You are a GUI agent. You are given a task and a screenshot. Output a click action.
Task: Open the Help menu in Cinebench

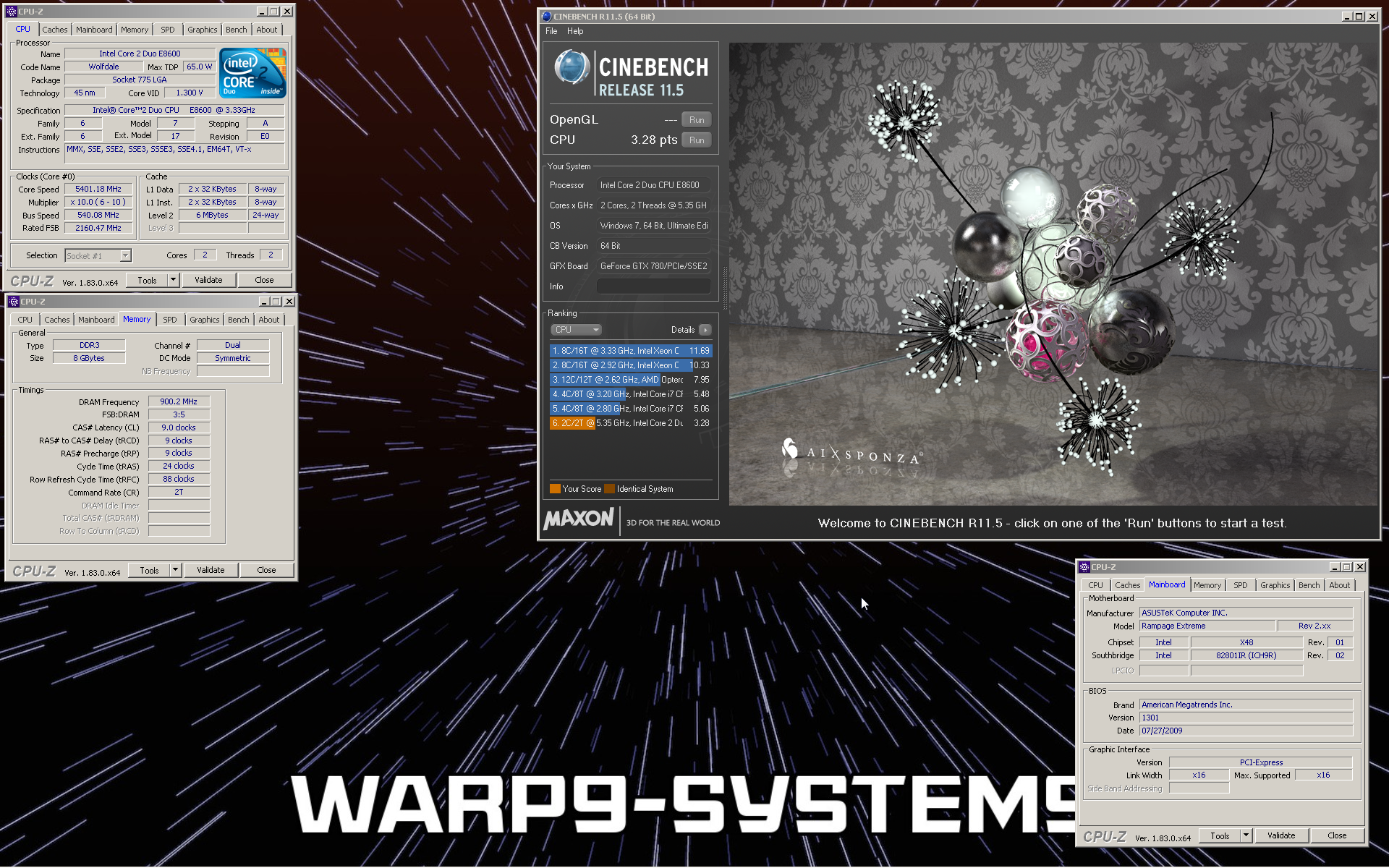(x=575, y=31)
